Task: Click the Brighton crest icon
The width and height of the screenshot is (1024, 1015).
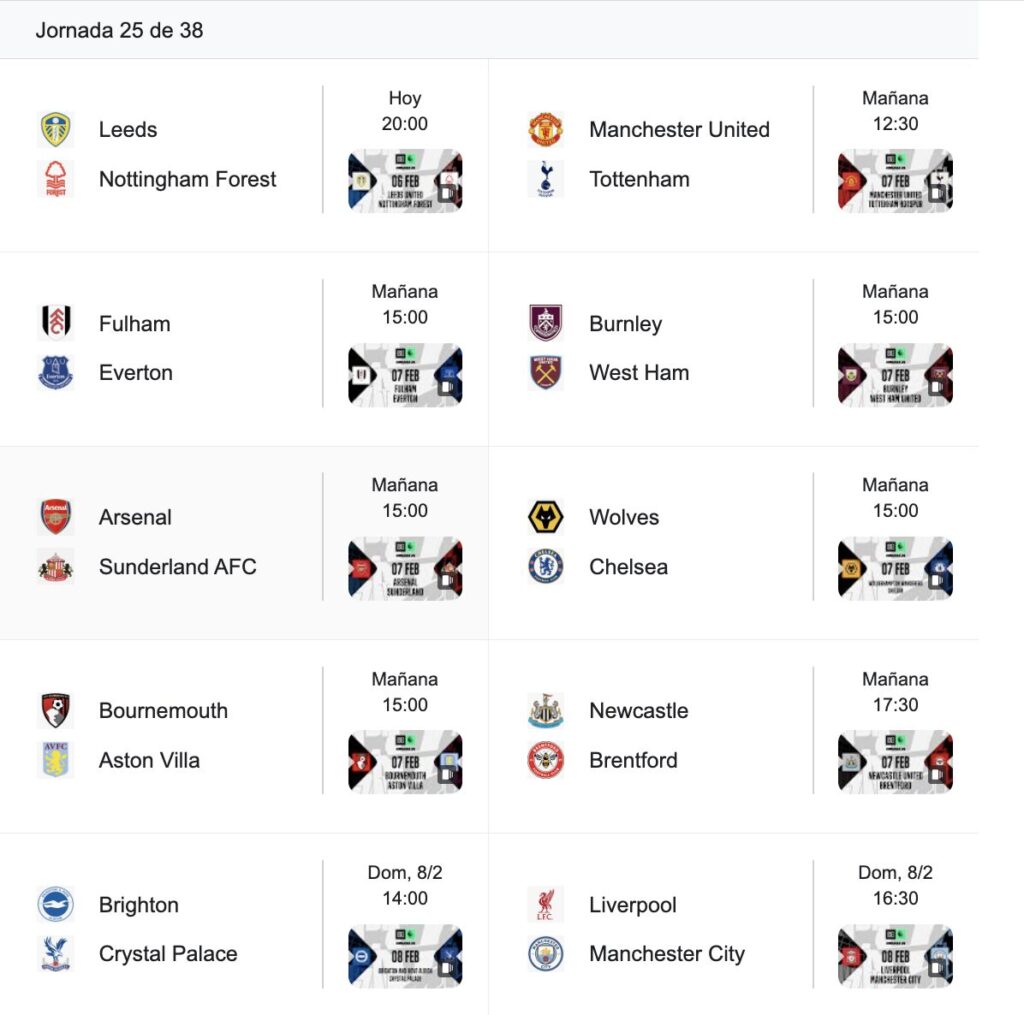Action: tap(55, 905)
